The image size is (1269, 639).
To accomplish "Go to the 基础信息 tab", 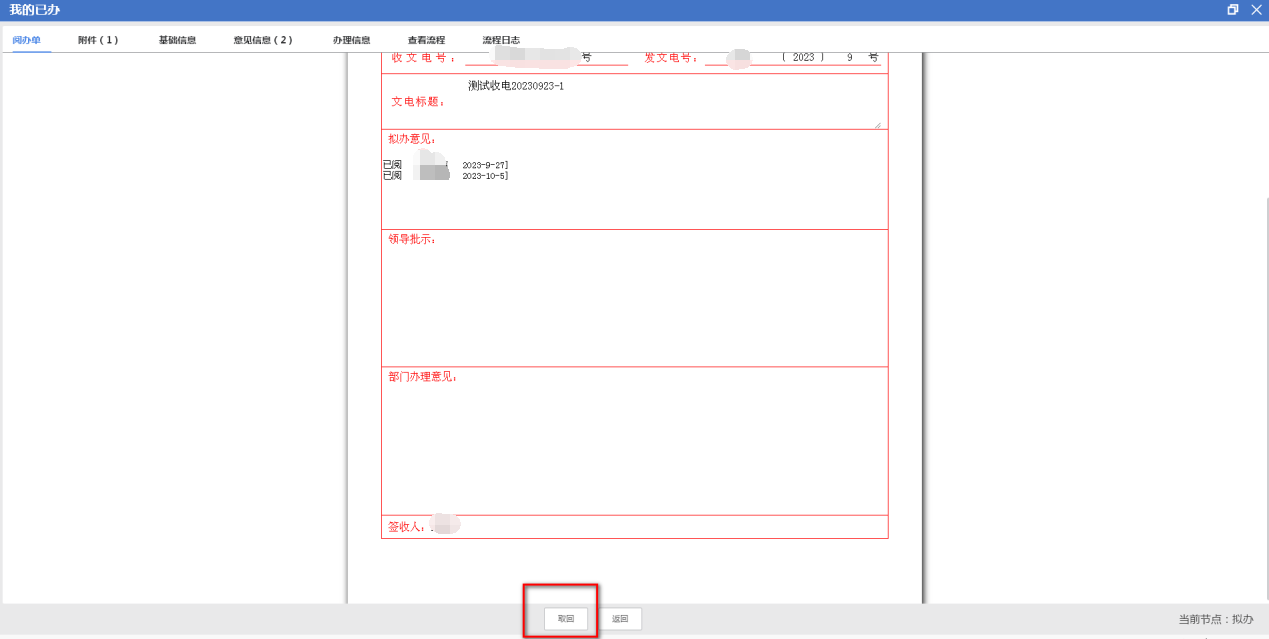I will tap(177, 40).
